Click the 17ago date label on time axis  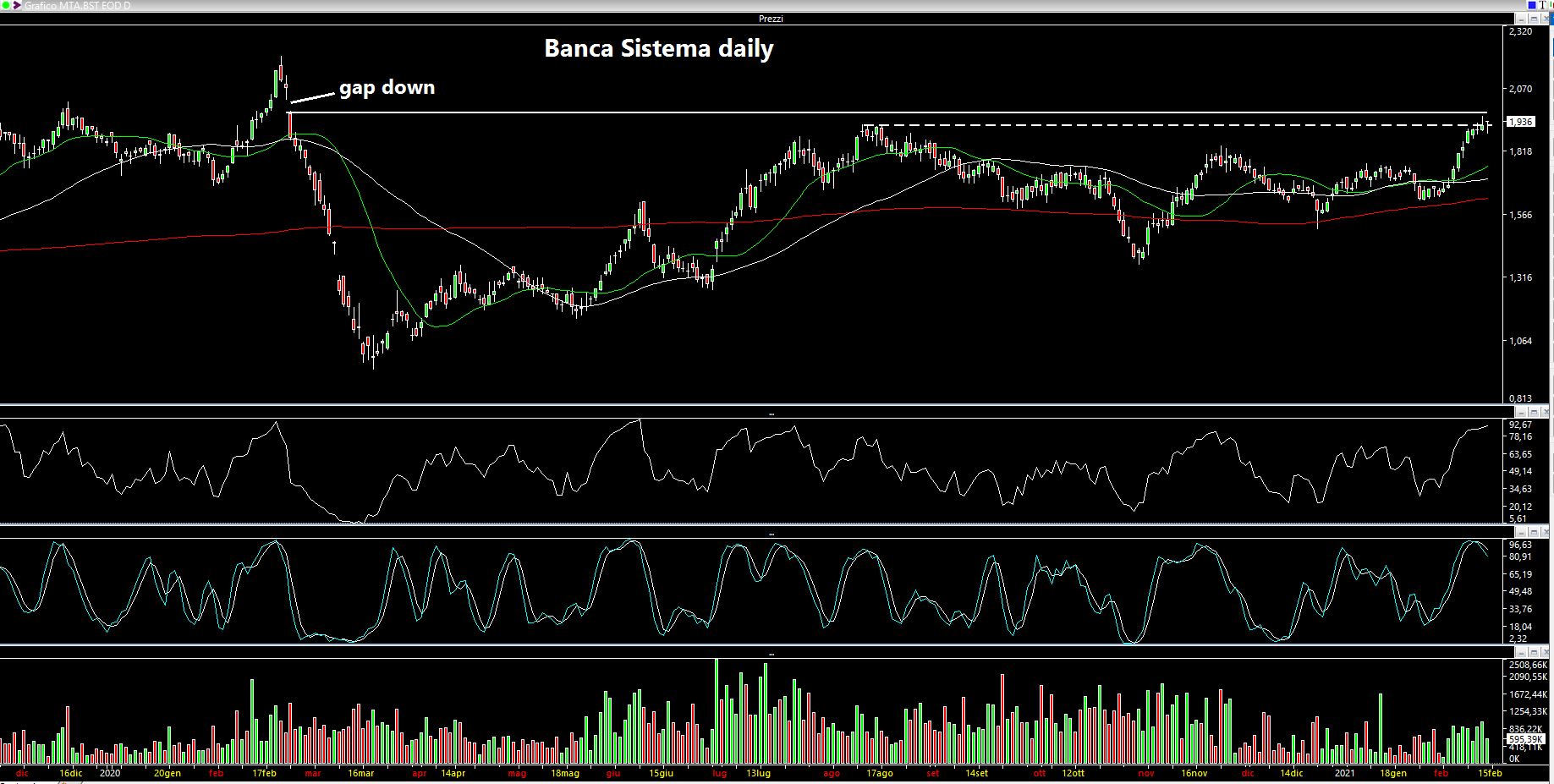[880, 773]
